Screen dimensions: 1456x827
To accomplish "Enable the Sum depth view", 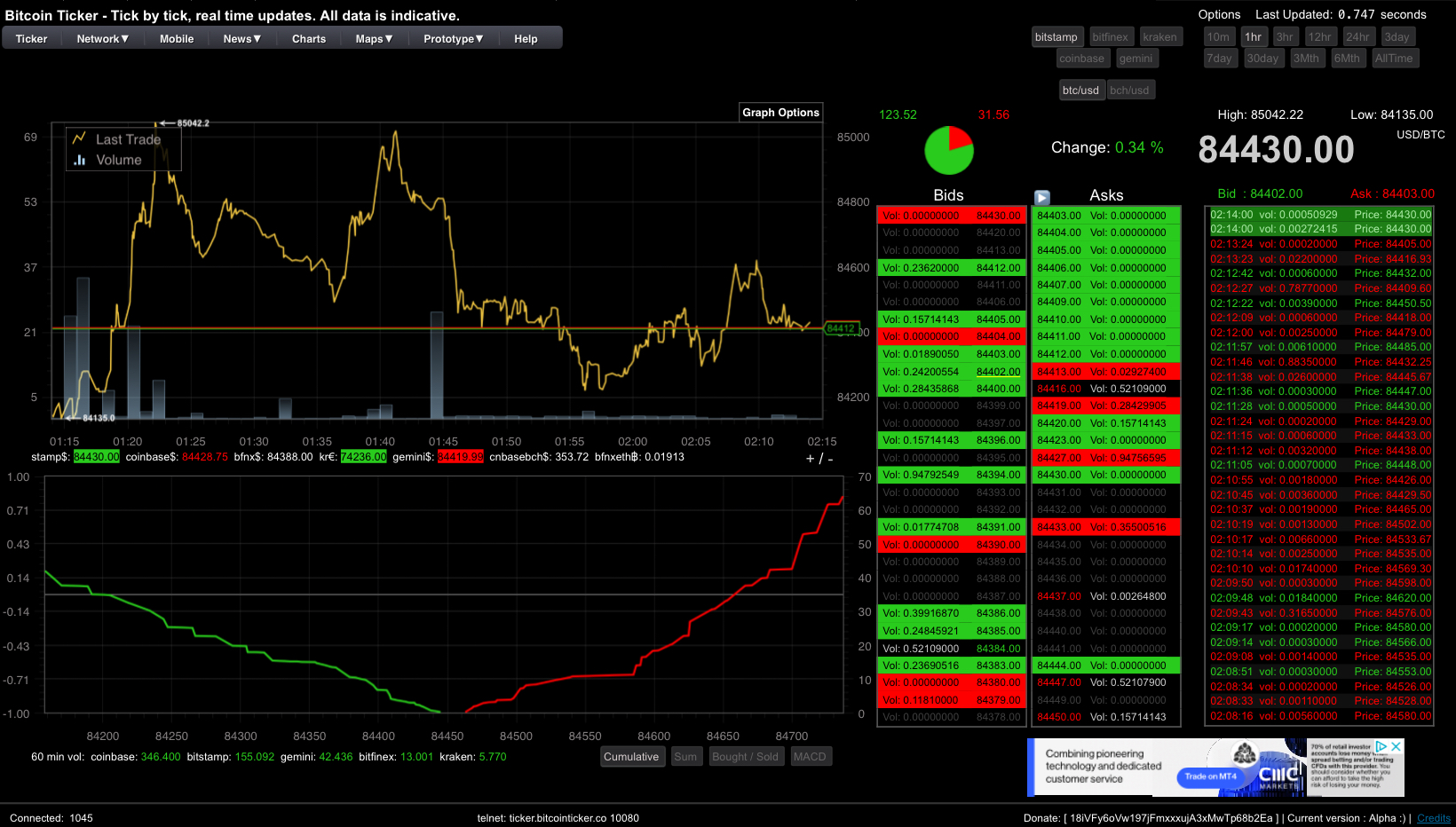I will (685, 757).
